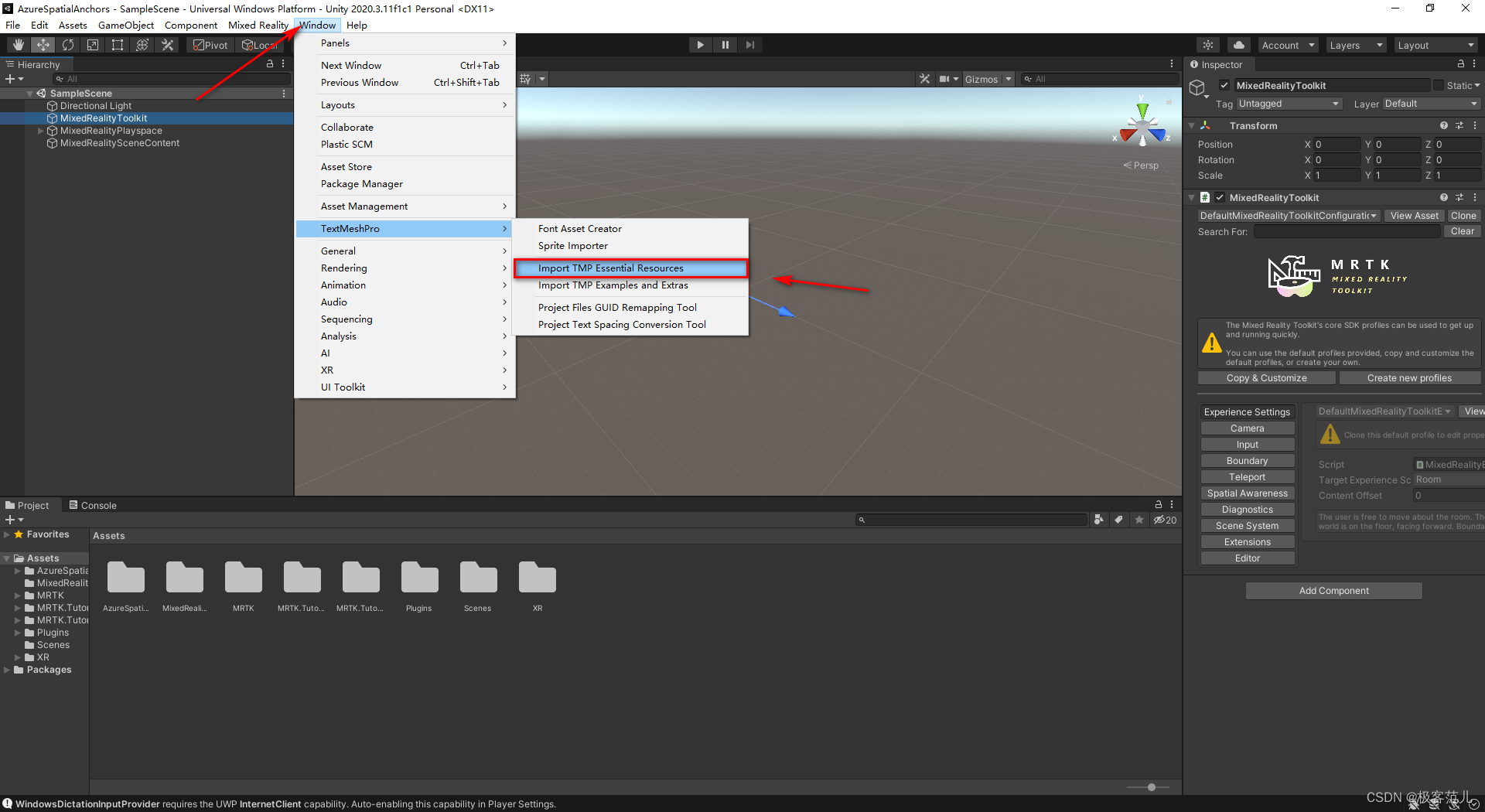Click the View Asset button
Viewport: 1485px width, 812px height.
pos(1414,216)
